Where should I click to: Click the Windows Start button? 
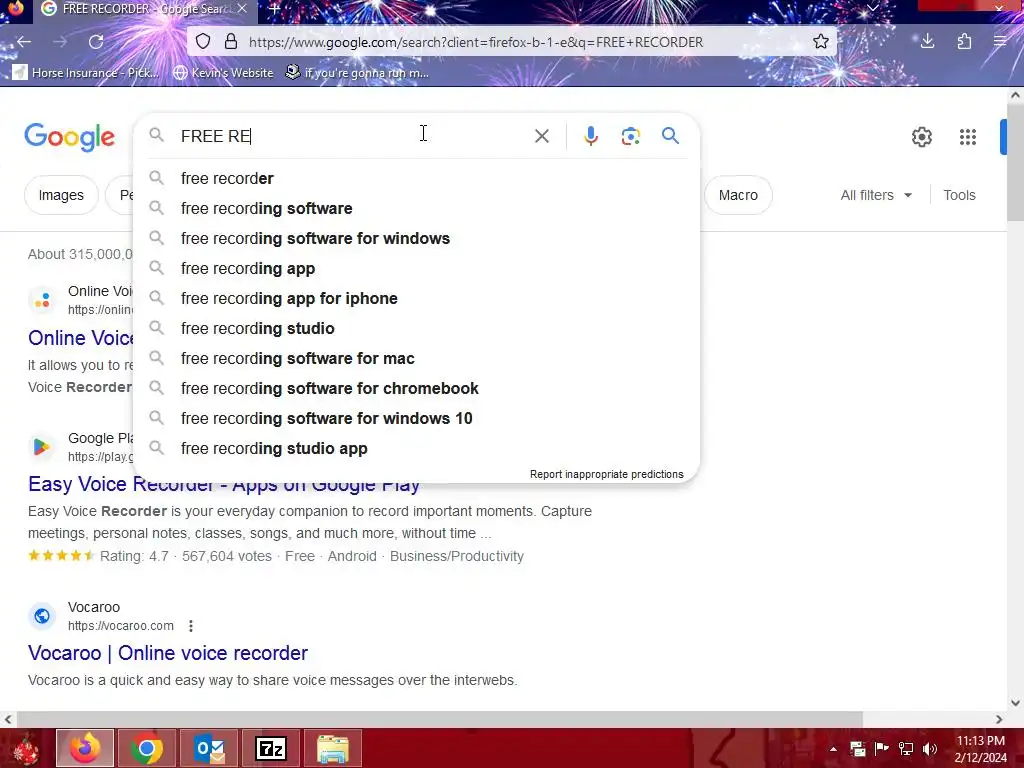tap(26, 748)
